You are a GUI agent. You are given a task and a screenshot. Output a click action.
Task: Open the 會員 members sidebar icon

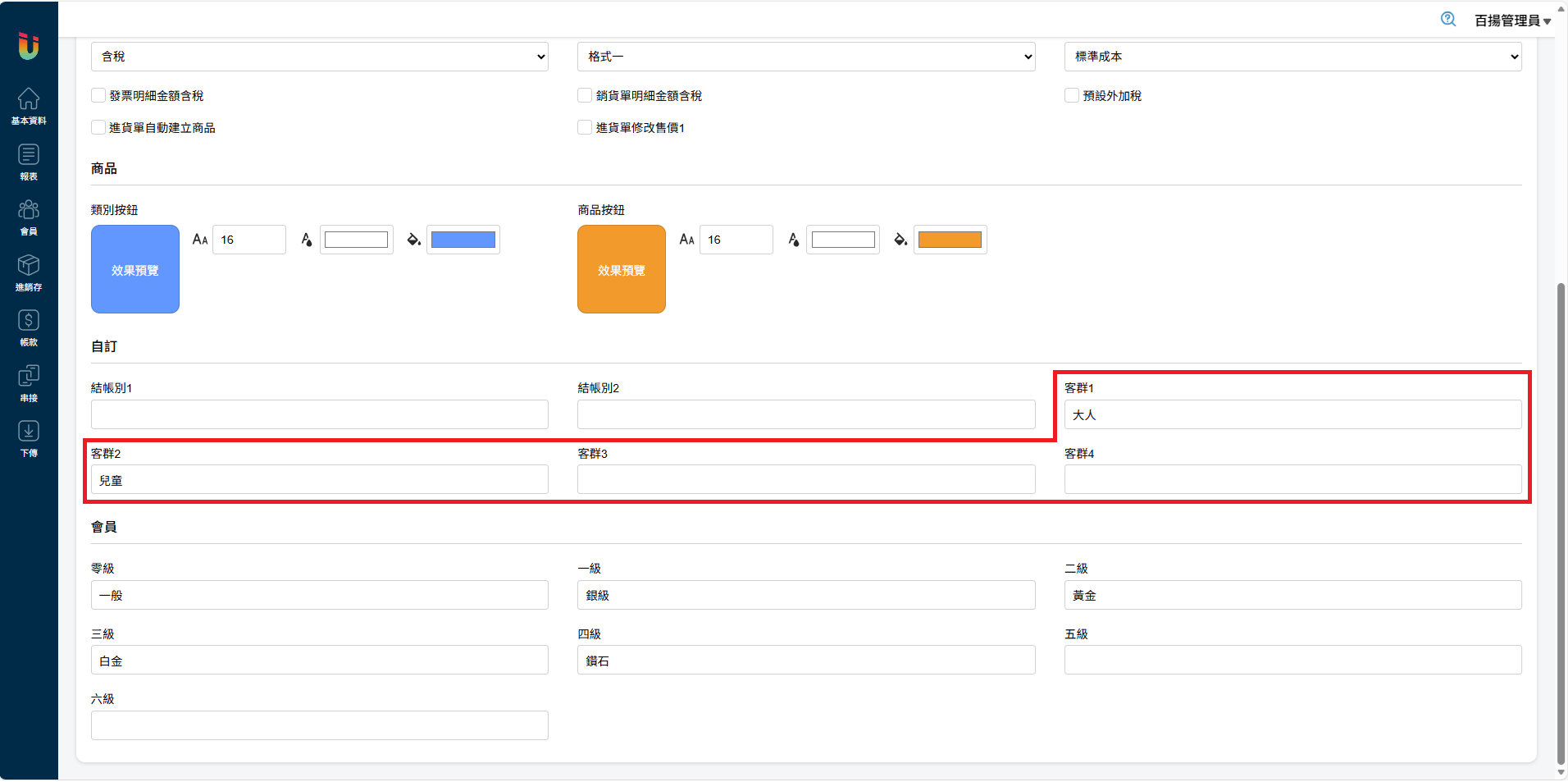click(29, 217)
